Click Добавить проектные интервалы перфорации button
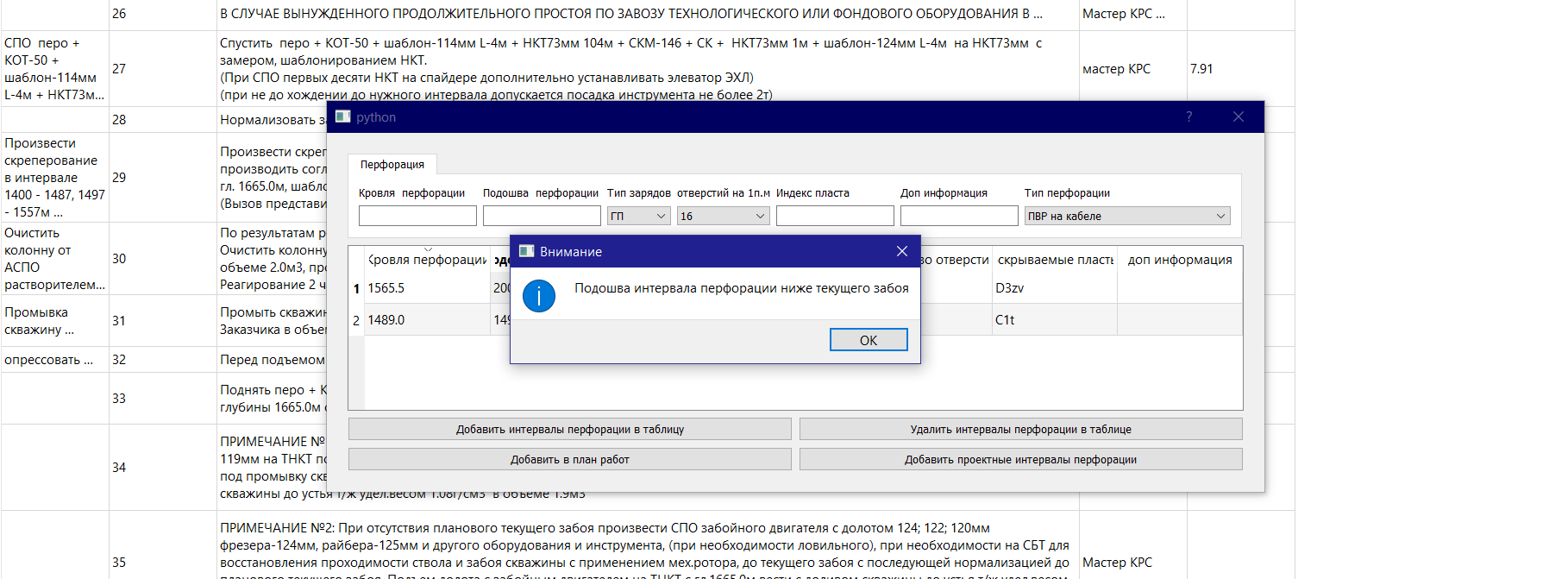This screenshot has height=579, width=1568. (x=1021, y=459)
